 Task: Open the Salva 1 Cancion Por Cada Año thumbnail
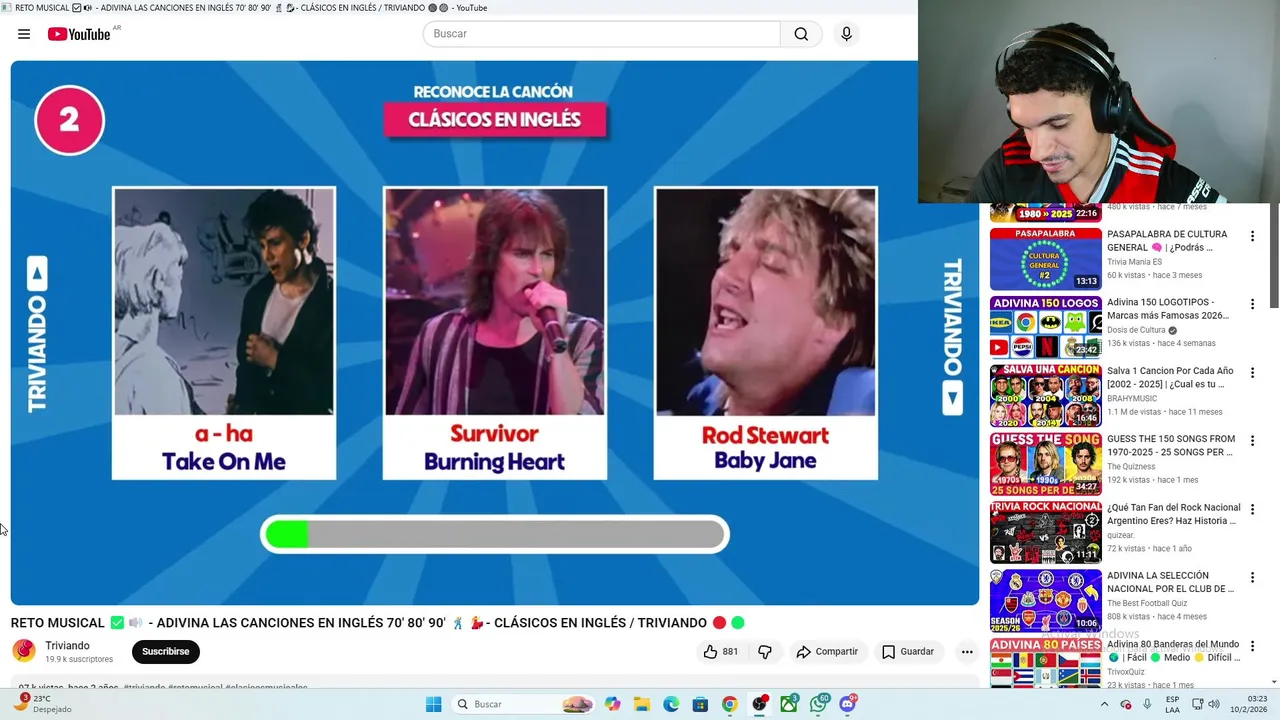tap(1045, 395)
